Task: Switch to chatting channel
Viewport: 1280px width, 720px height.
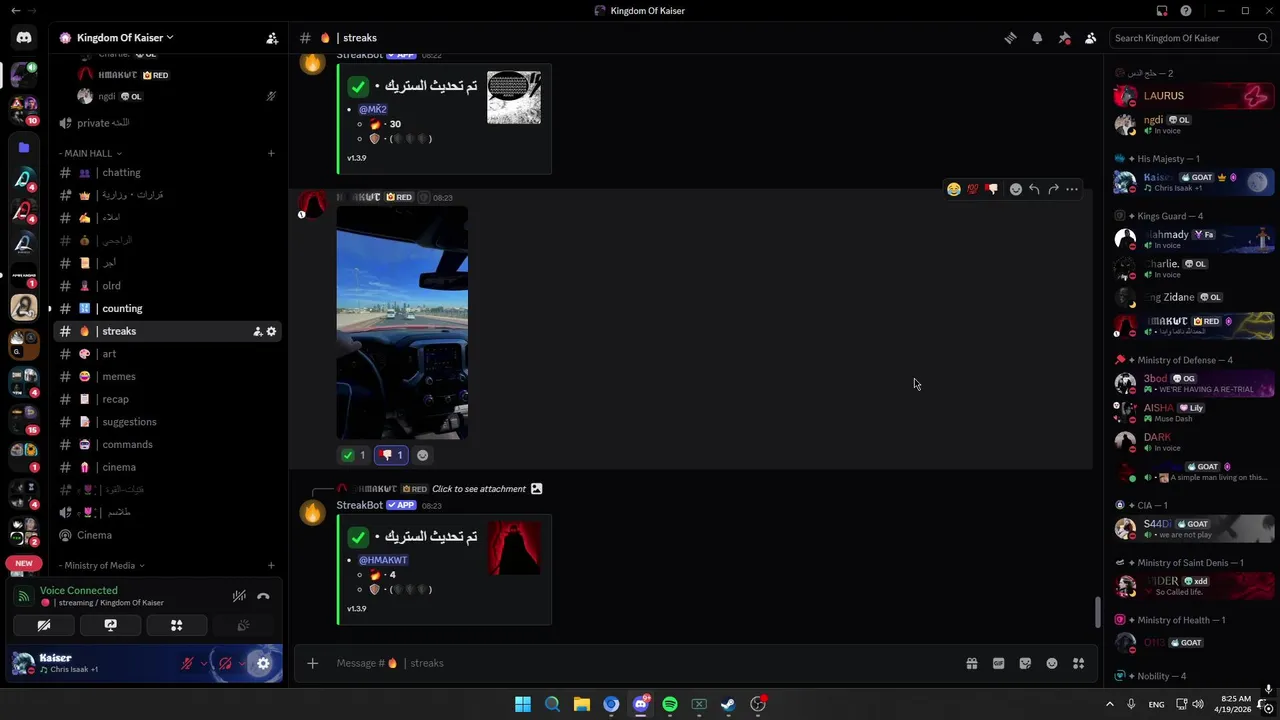Action: click(167, 172)
